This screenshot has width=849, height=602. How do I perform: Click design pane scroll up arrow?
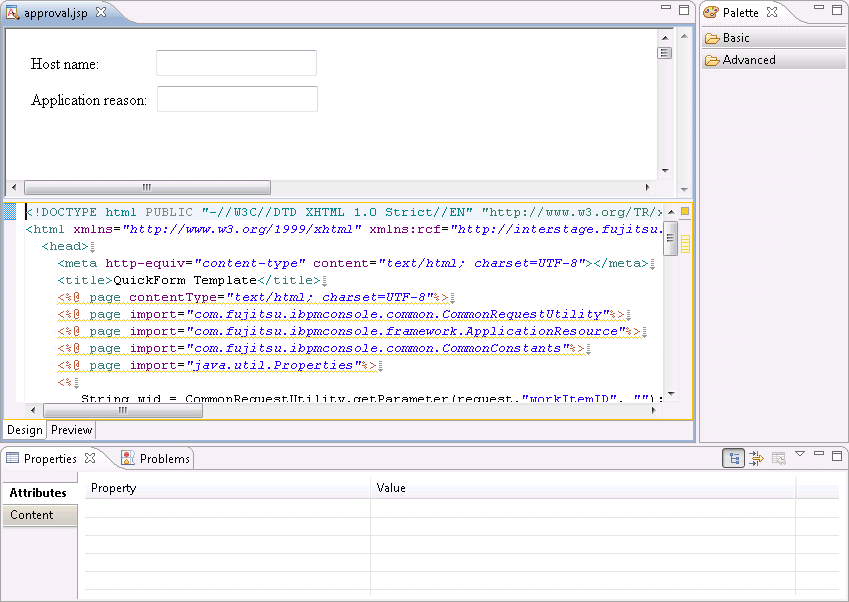click(x=665, y=38)
